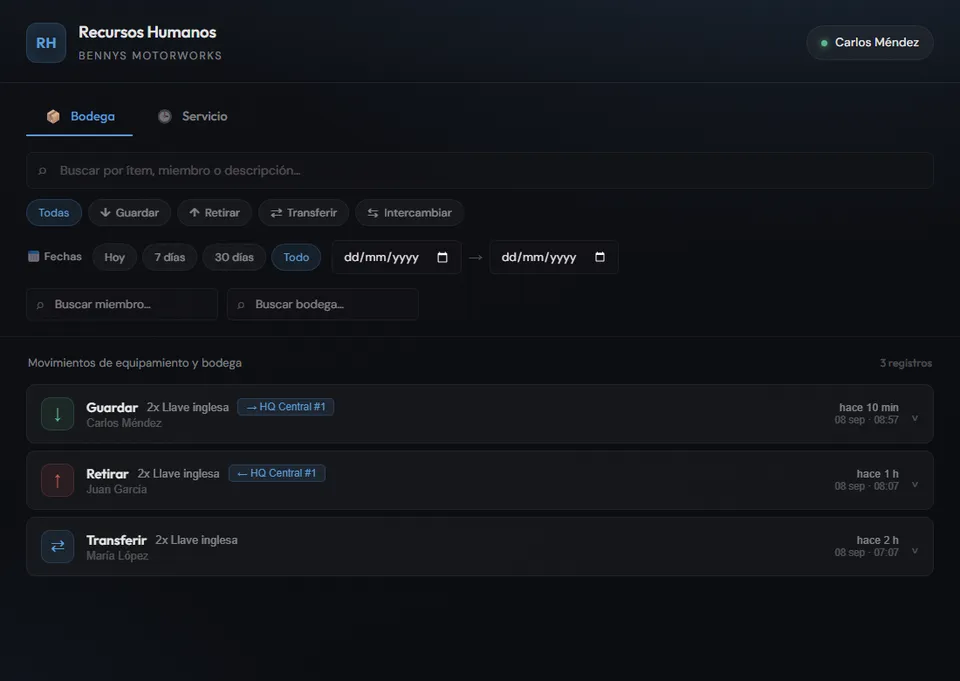Click the magnifier icon in Buscar miembro
960x681 pixels.
40,305
